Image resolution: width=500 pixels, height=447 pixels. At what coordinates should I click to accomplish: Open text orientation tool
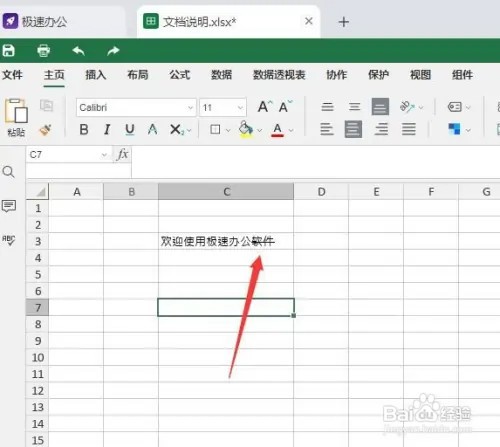(x=407, y=107)
